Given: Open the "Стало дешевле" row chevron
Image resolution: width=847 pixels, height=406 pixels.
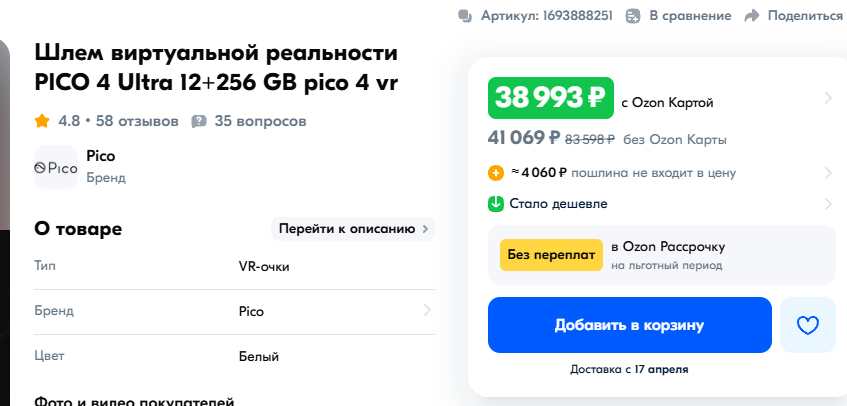Looking at the screenshot, I should point(828,204).
